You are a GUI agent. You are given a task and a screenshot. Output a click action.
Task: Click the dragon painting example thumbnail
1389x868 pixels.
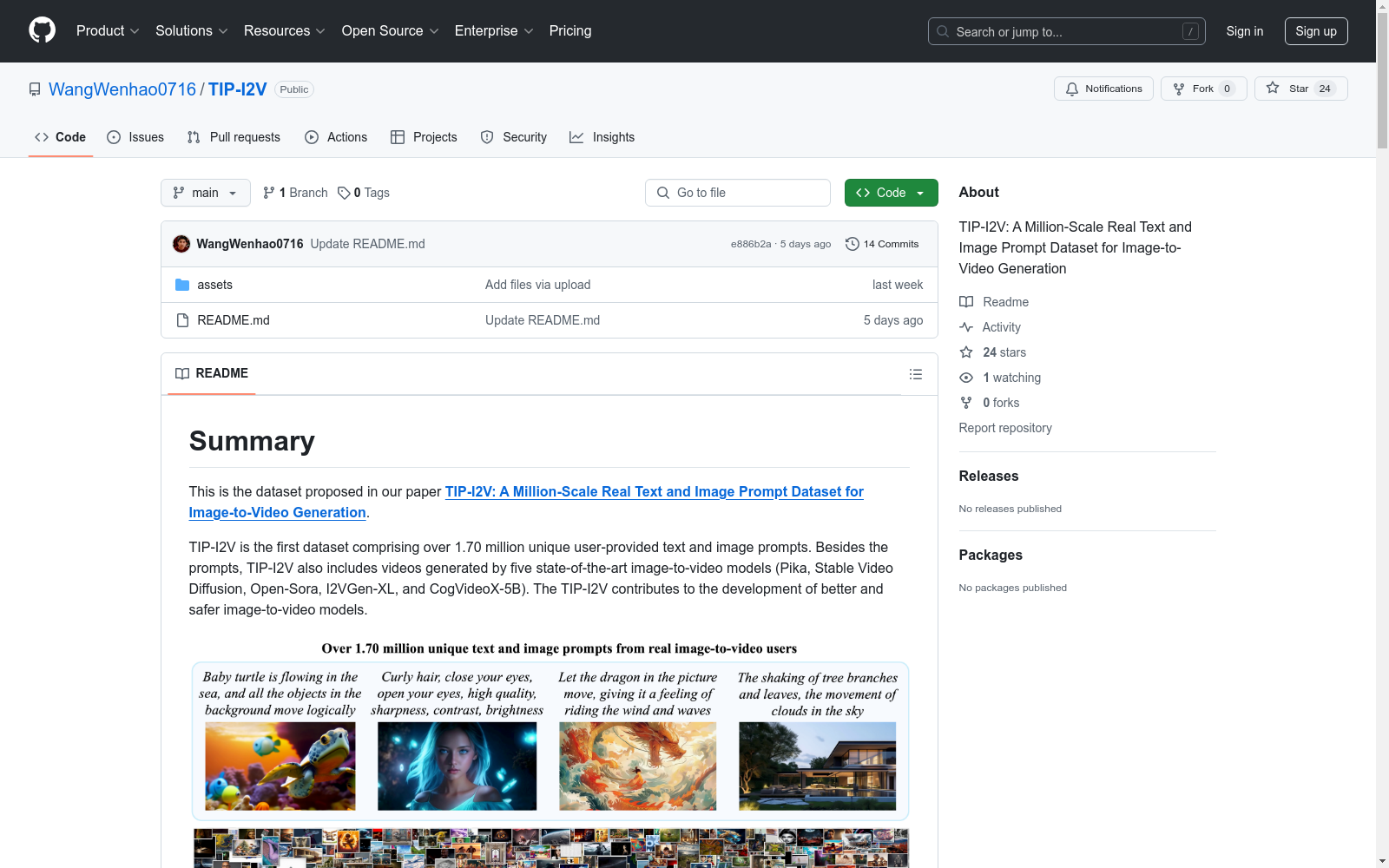638,766
